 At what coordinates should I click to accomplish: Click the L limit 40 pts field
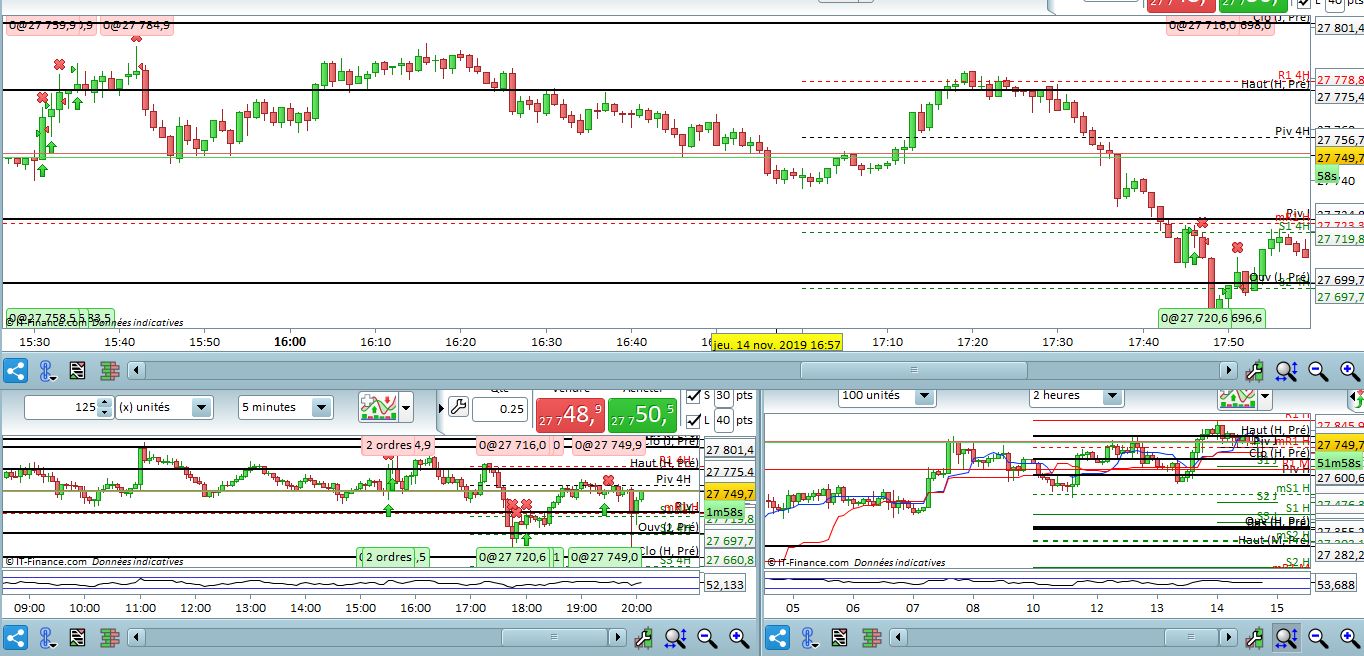(725, 420)
